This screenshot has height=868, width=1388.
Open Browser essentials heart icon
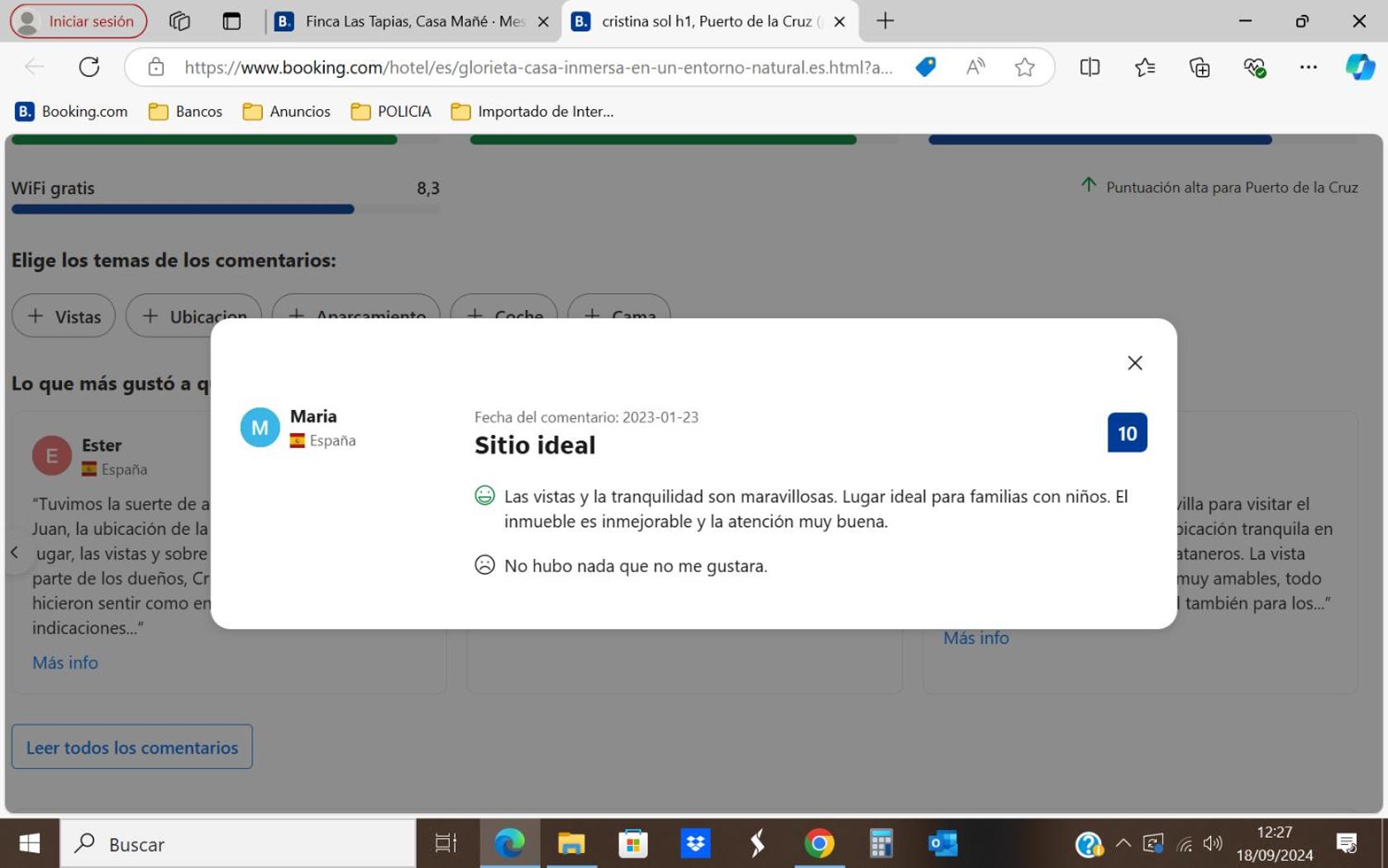(1254, 67)
